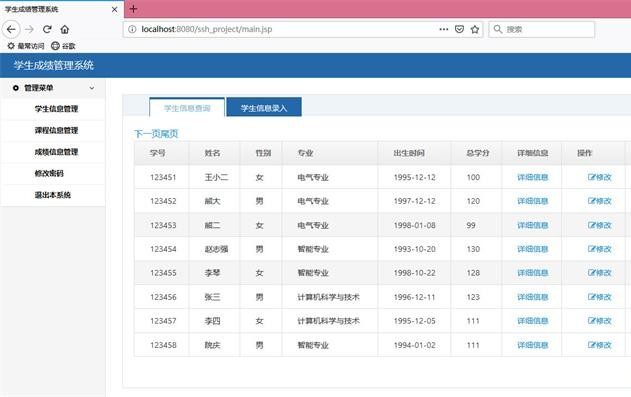Open 修改密码 in sidebar
The image size is (631, 397).
(x=49, y=173)
